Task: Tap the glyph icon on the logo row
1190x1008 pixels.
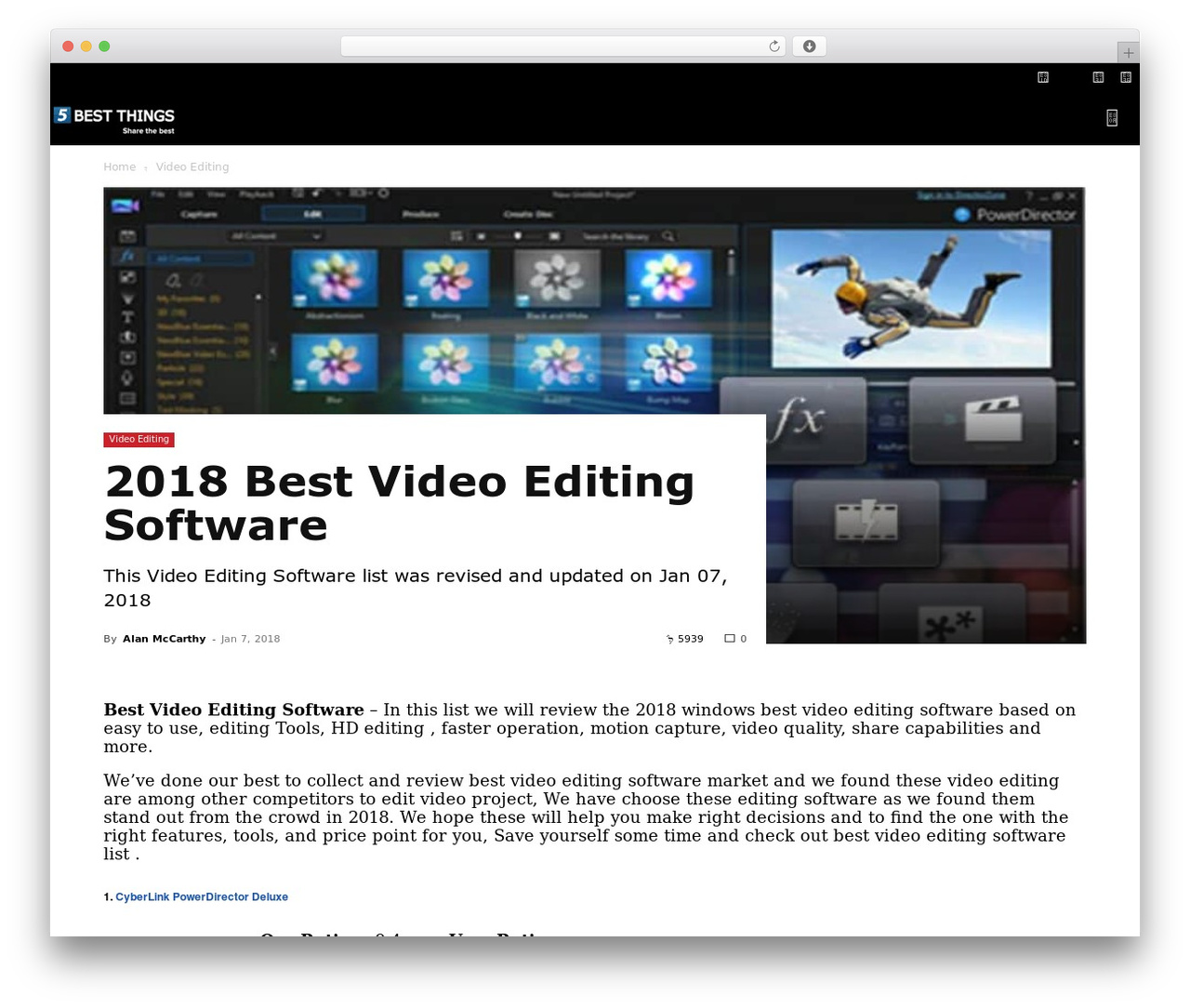Action: coord(1112,117)
